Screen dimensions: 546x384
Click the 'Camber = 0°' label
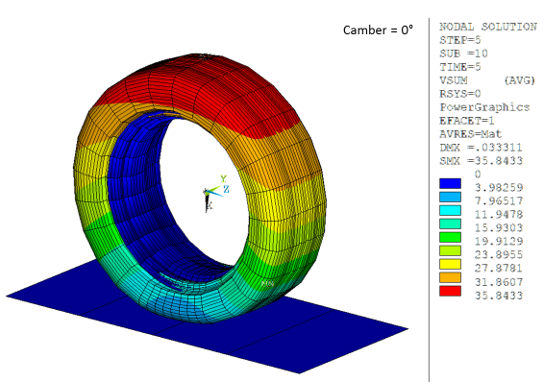tap(378, 30)
